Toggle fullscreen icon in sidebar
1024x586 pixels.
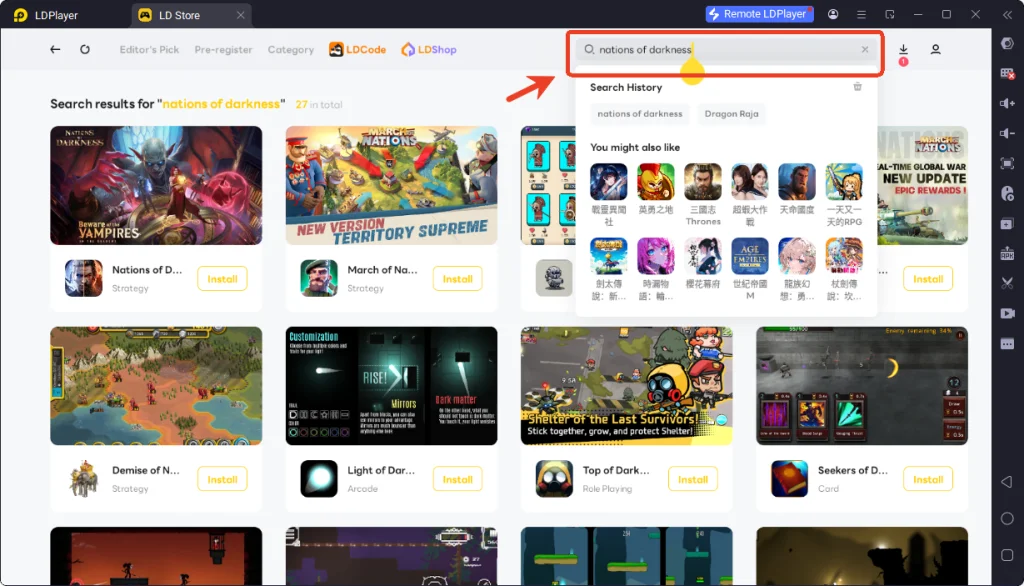[1007, 163]
